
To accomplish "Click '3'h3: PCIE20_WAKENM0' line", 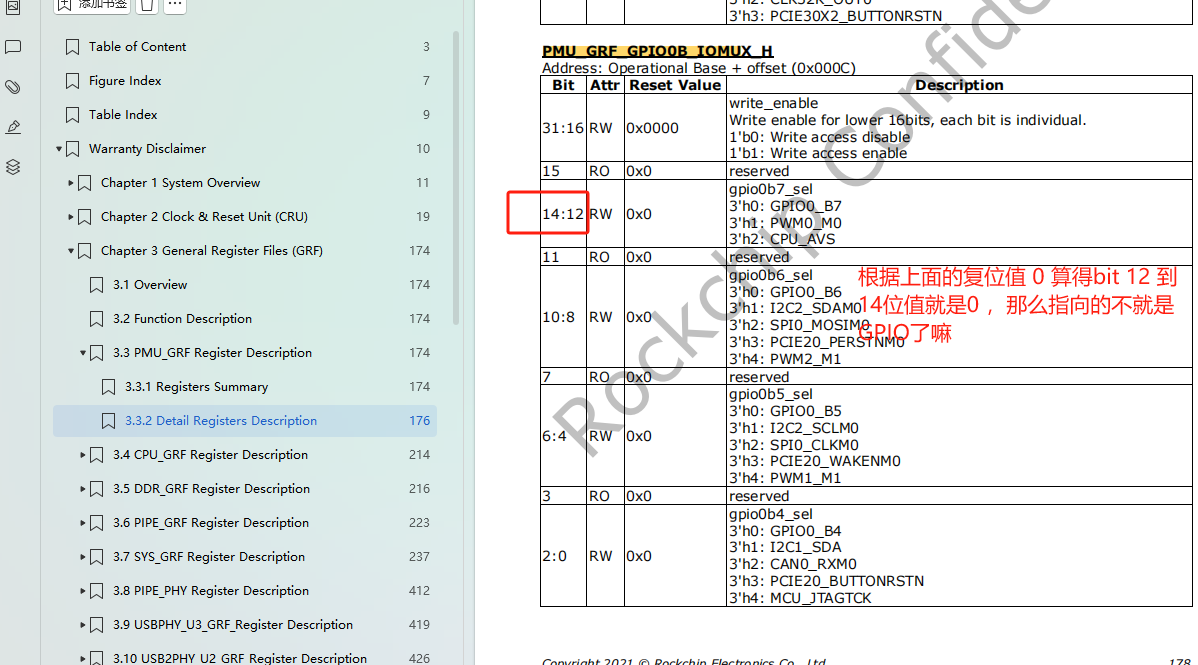I will (814, 462).
